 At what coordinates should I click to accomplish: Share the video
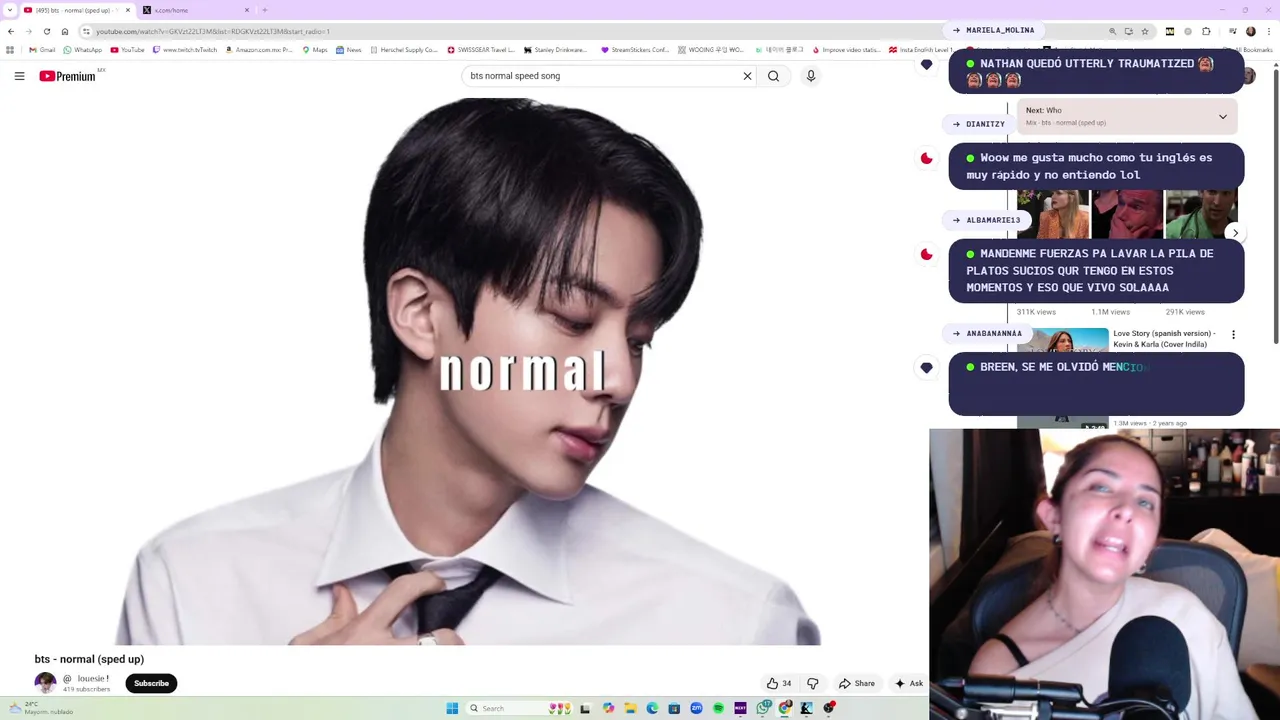tap(857, 683)
